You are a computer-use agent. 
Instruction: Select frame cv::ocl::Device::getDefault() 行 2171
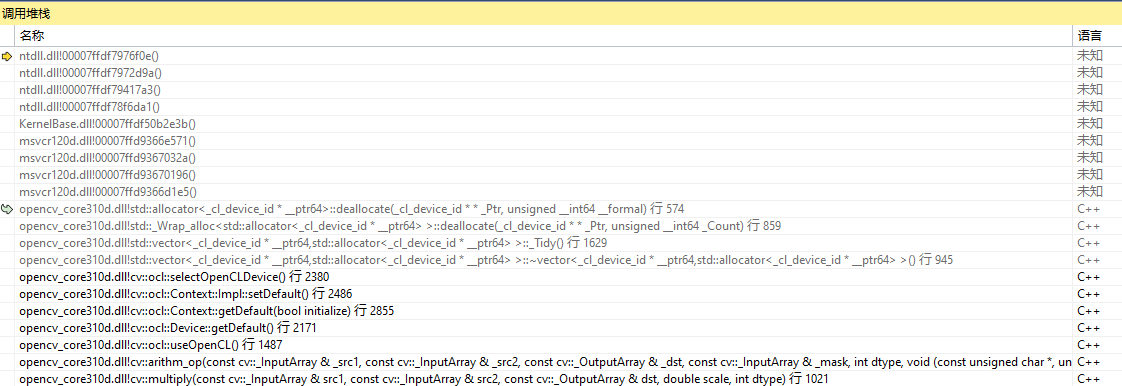[168, 328]
